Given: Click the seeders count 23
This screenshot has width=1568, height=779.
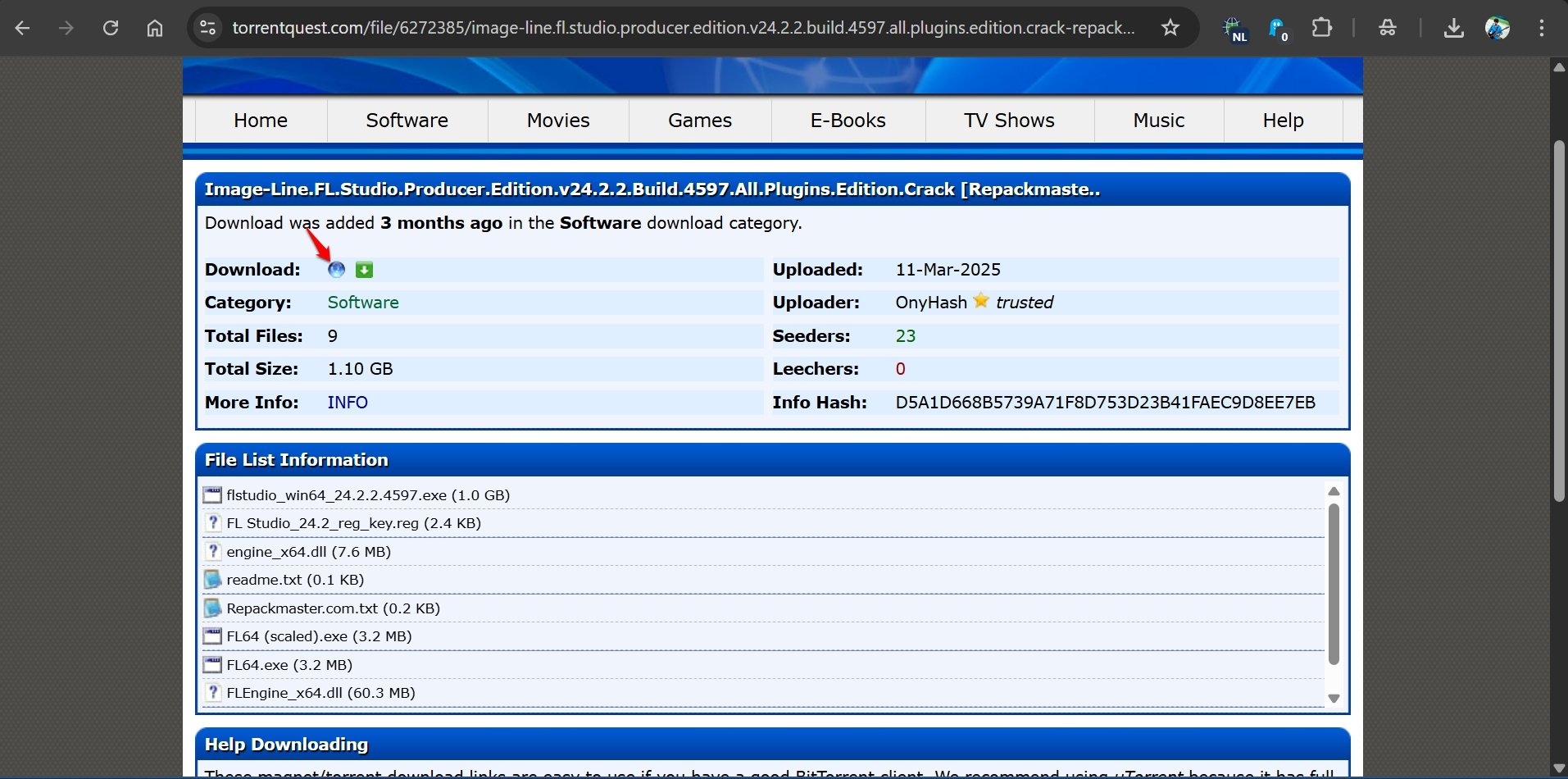Looking at the screenshot, I should (x=906, y=336).
